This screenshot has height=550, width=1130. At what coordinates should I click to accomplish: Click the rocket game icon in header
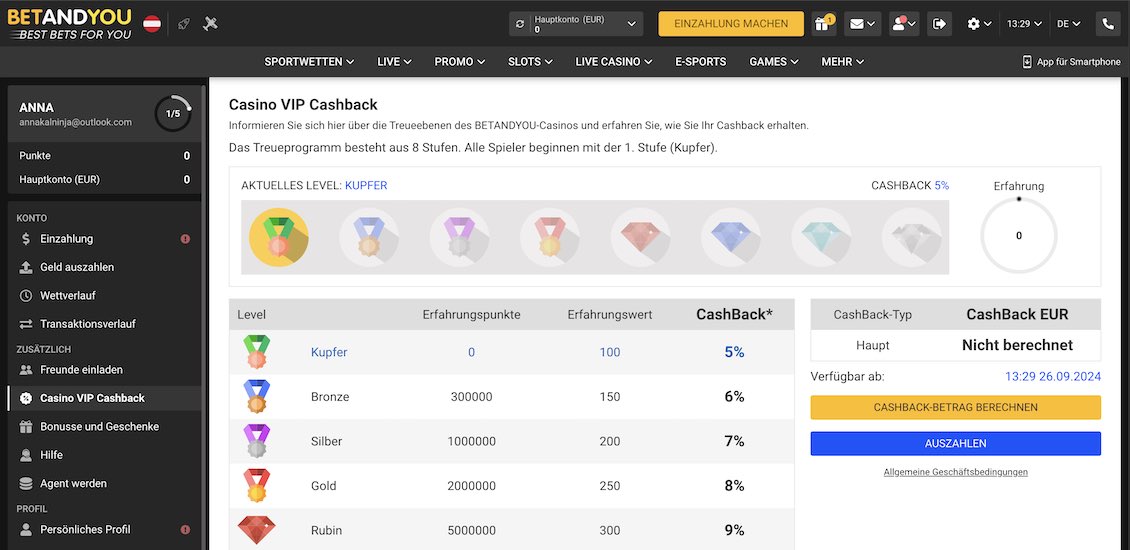(x=183, y=23)
